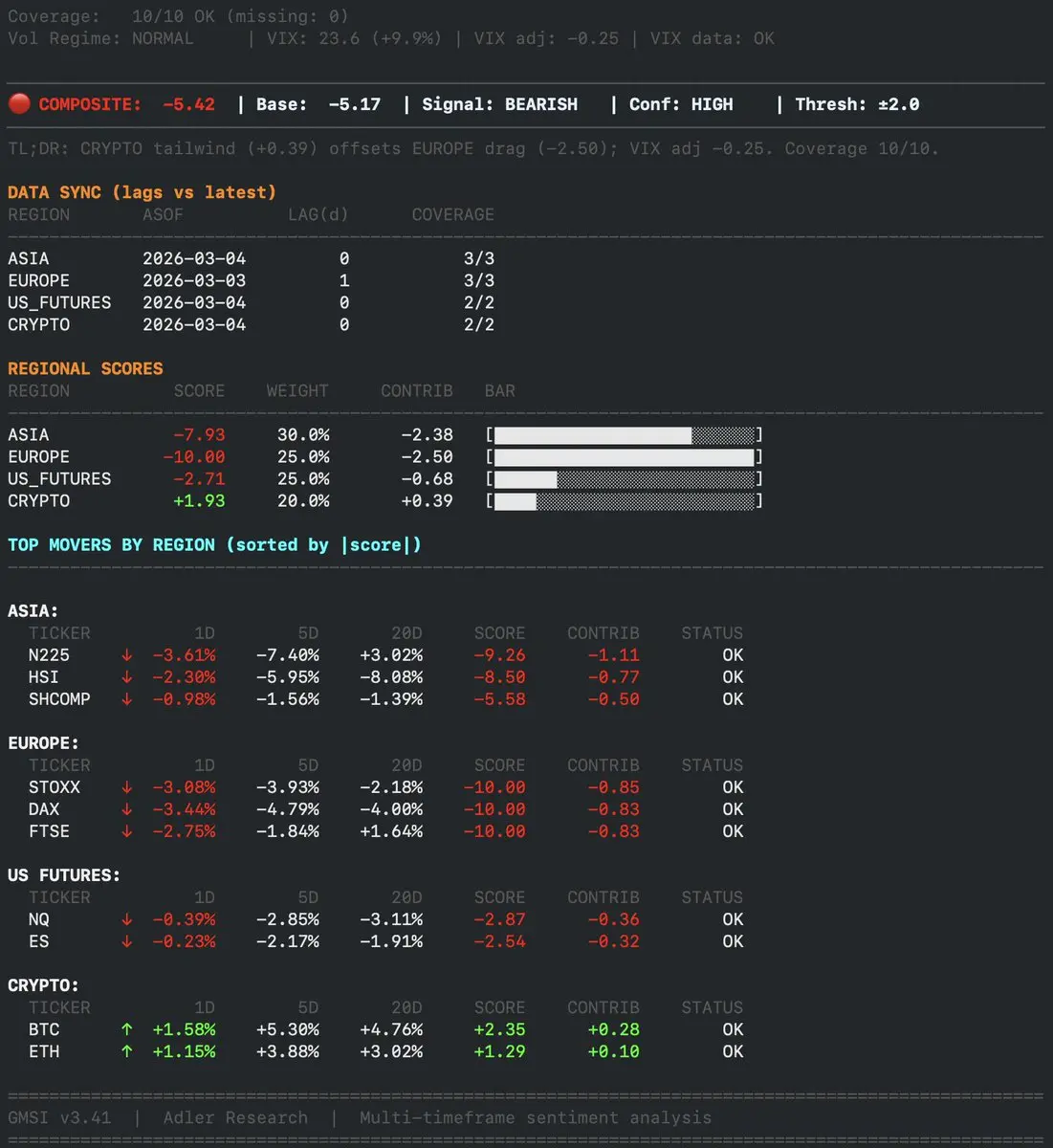Click the CRYPTO regional score bar
The height and width of the screenshot is (1148, 1053).
[x=624, y=501]
